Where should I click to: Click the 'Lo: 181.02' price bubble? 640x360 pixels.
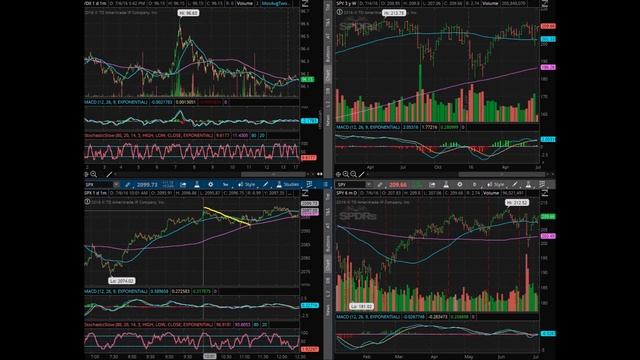pos(362,306)
